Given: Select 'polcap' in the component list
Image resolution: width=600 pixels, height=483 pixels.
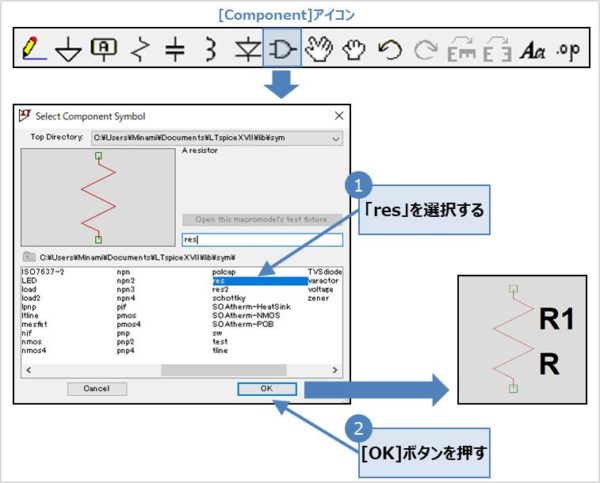Looking at the screenshot, I should click(224, 272).
